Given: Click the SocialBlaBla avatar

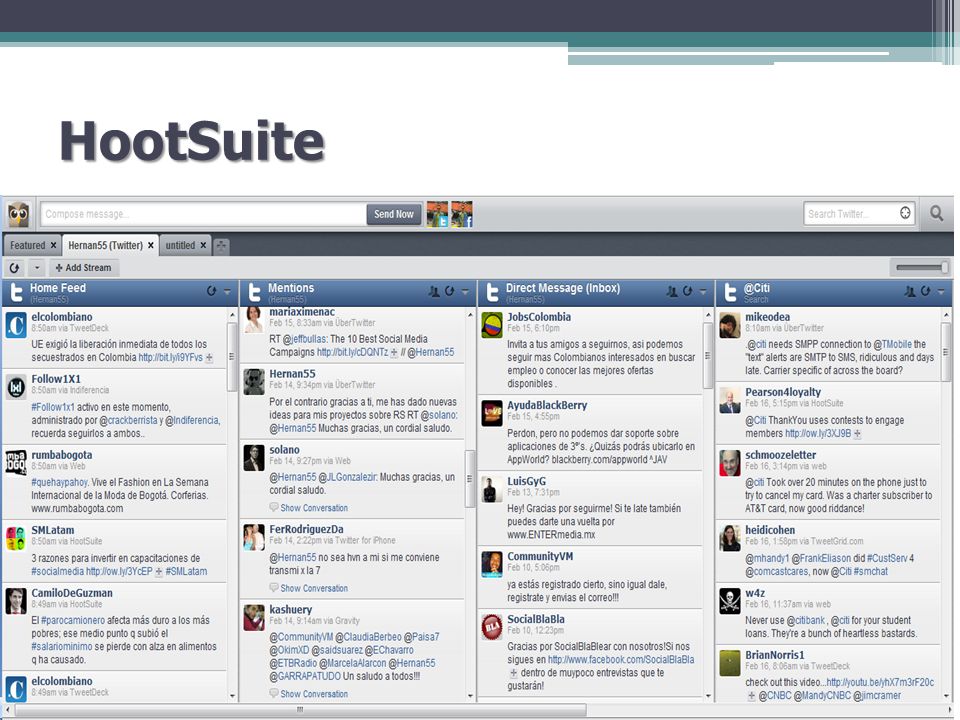Looking at the screenshot, I should click(x=492, y=628).
